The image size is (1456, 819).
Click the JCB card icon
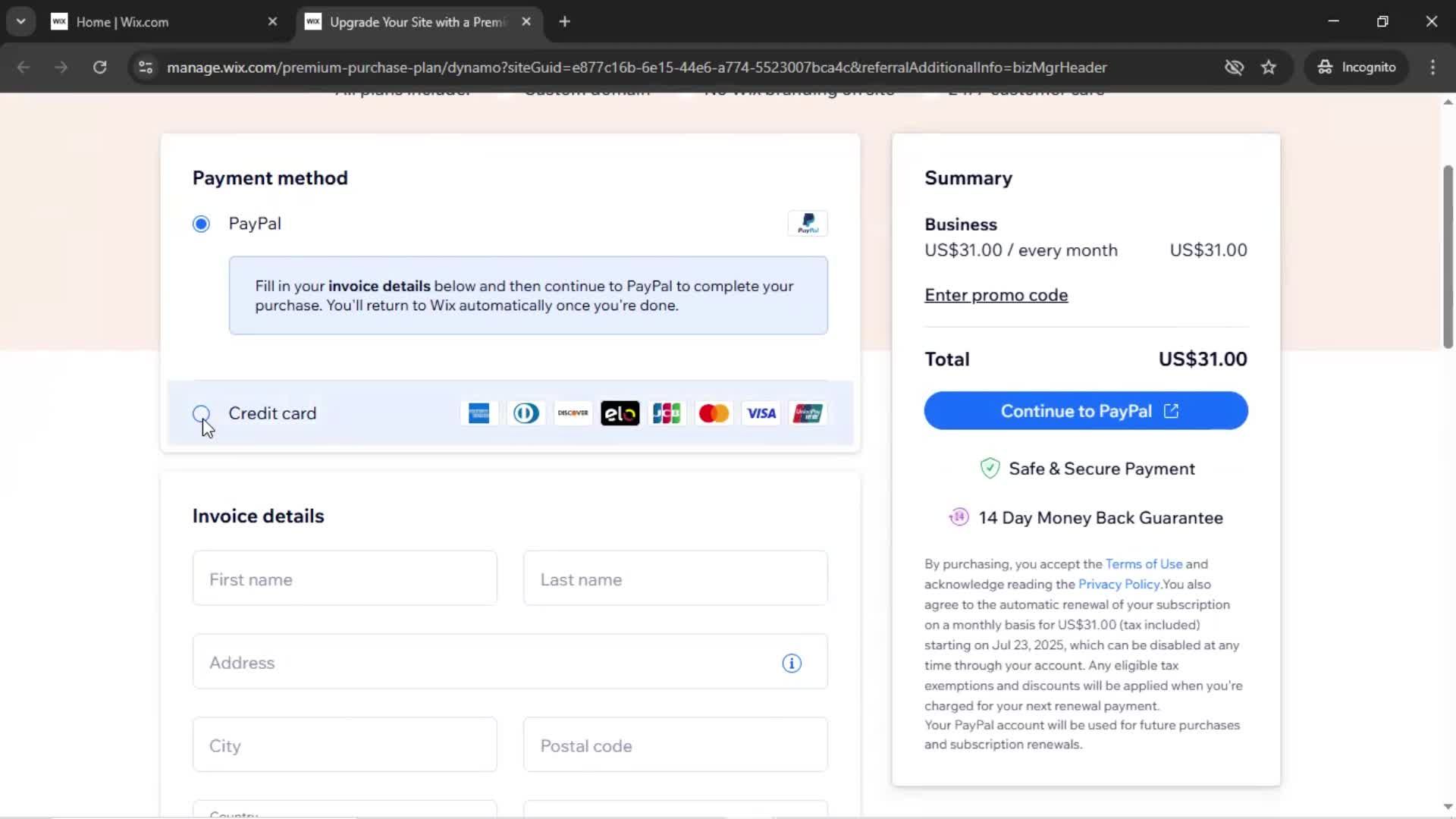coord(667,413)
